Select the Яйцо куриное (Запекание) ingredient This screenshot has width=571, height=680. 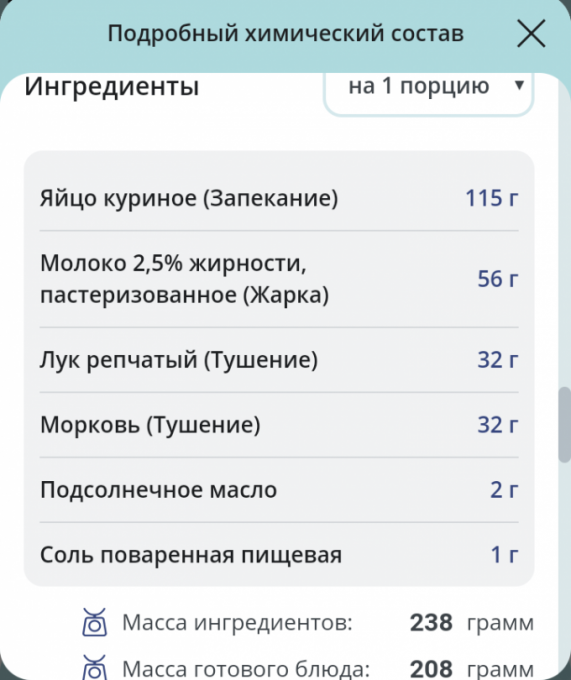[279, 198]
